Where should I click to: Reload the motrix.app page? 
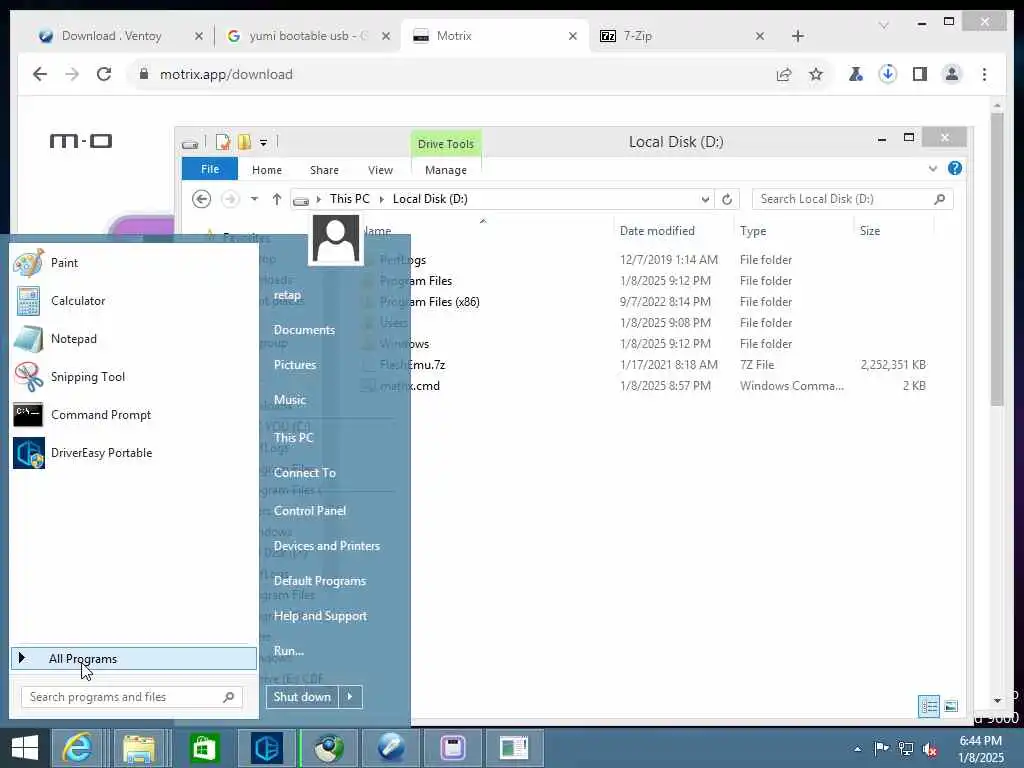pyautogui.click(x=104, y=74)
